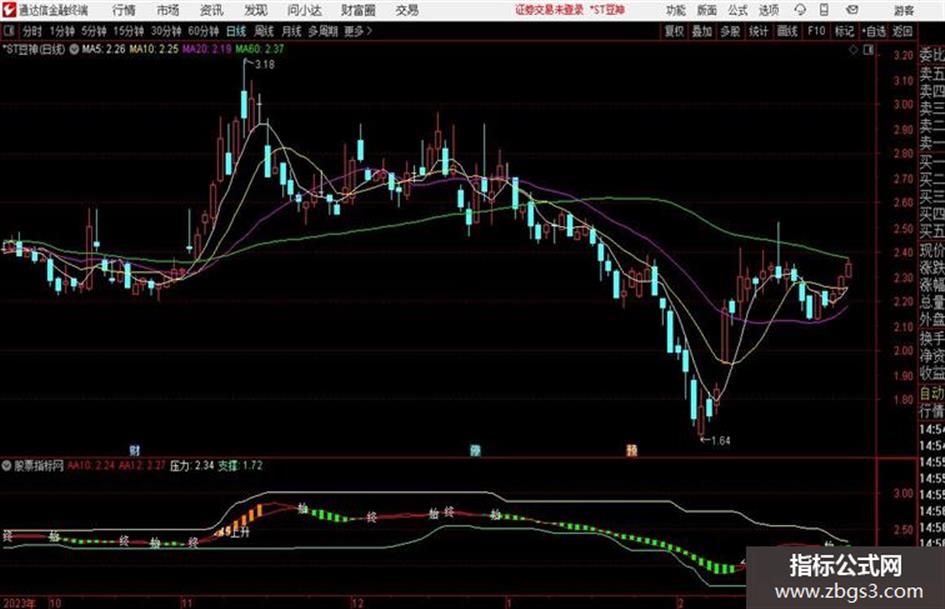
Task: Click the 12 month marker on time axis
Action: pyautogui.click(x=358, y=603)
